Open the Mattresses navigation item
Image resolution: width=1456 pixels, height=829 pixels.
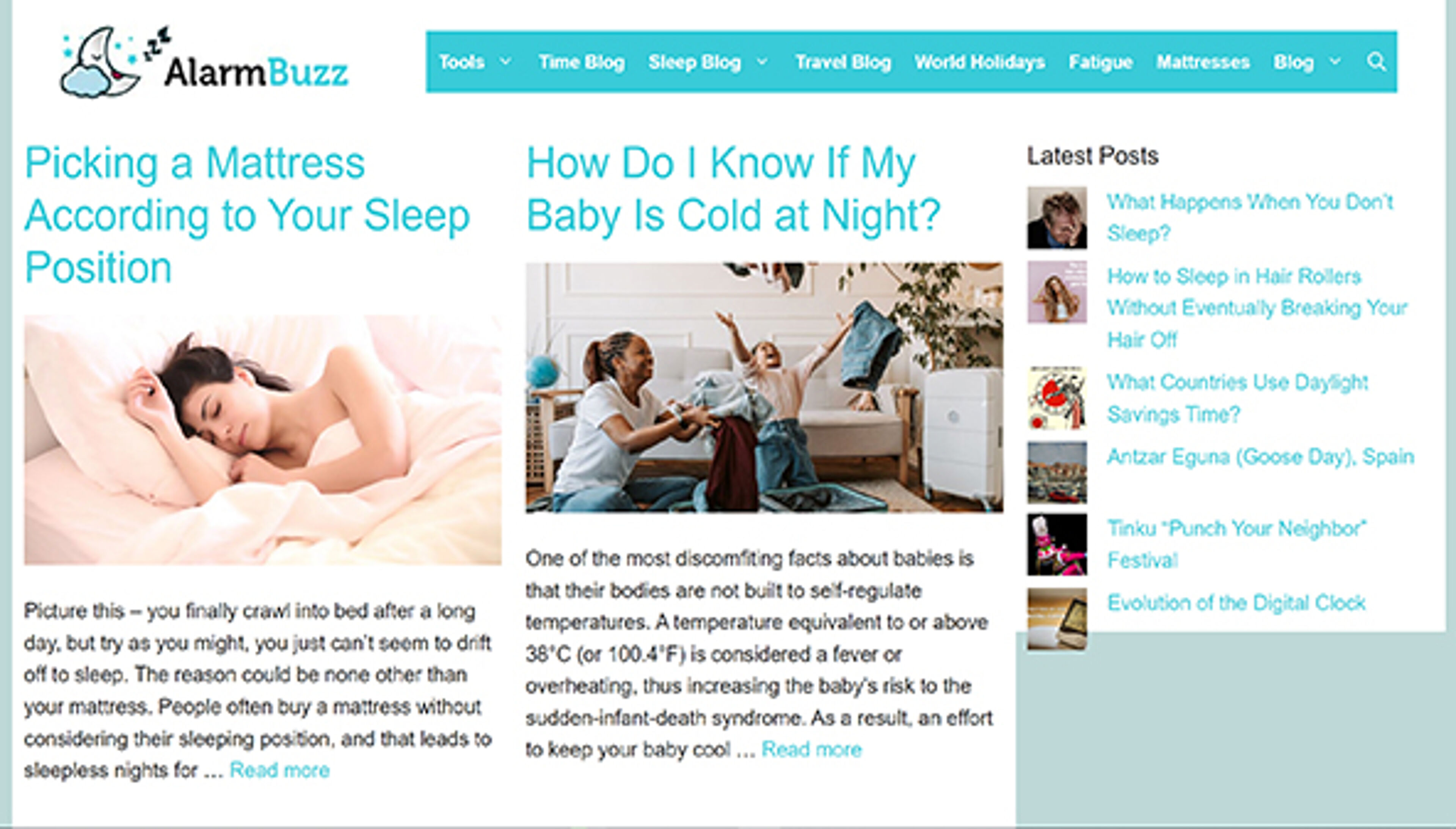pyautogui.click(x=1203, y=61)
